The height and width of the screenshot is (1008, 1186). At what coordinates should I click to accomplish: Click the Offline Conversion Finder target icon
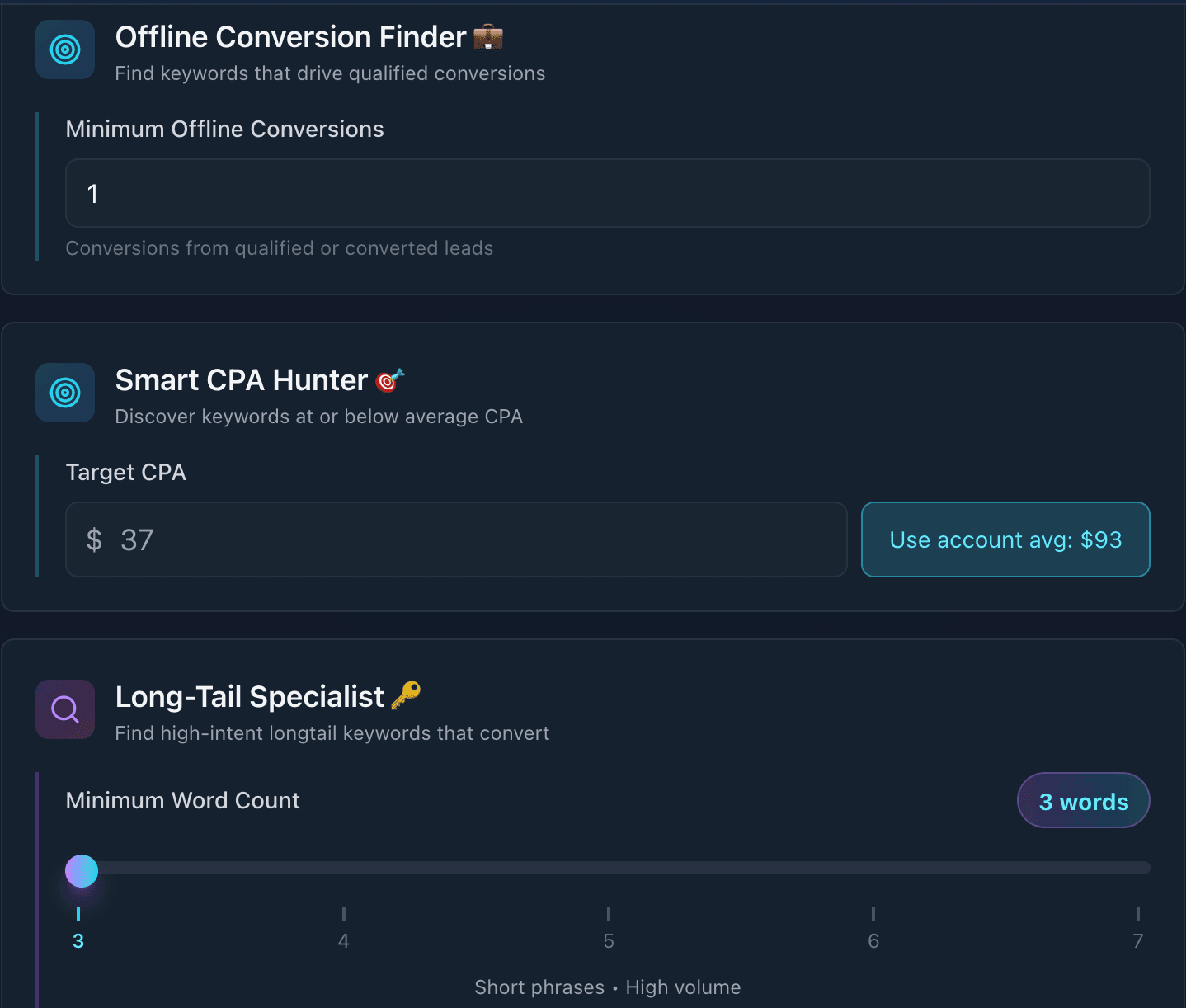click(x=65, y=49)
